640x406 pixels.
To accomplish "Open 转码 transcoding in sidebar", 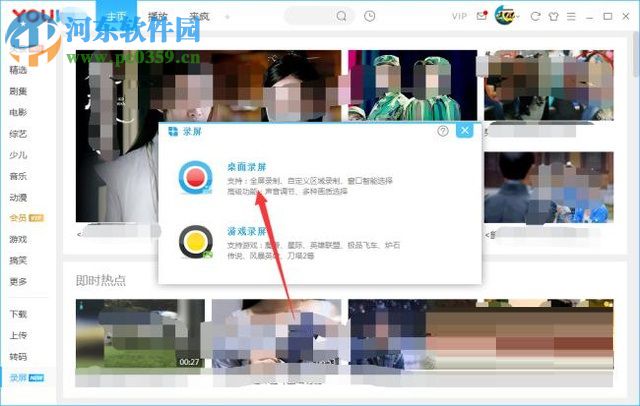I will click(x=18, y=357).
